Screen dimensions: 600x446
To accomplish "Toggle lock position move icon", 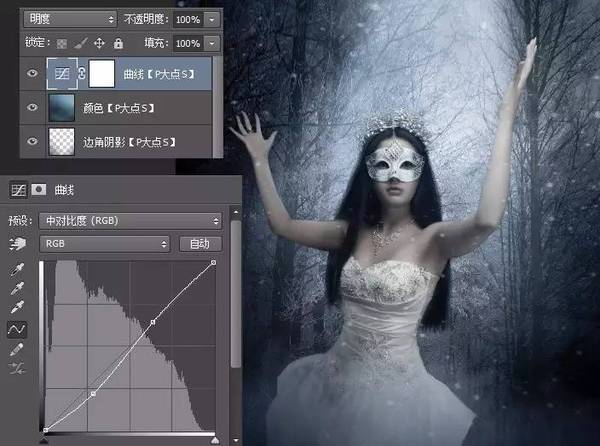I will pos(99,43).
